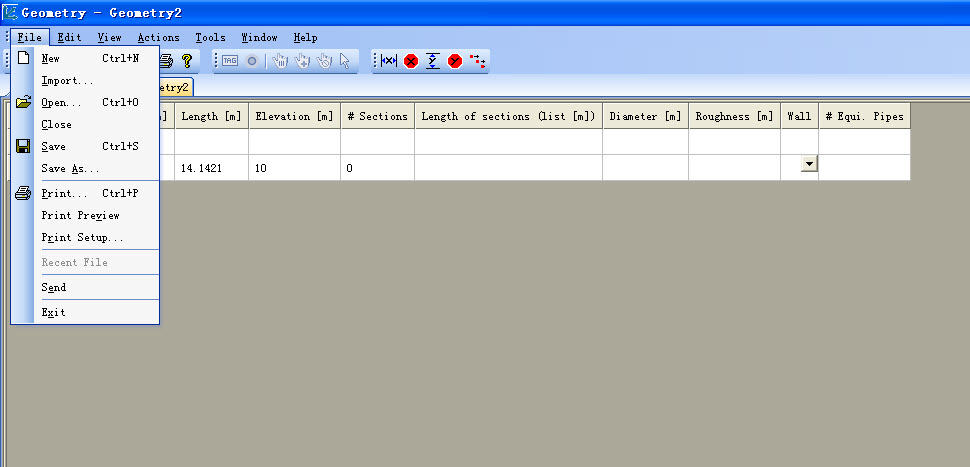970x467 pixels.
Task: Click the # Sections column header
Action: point(377,116)
